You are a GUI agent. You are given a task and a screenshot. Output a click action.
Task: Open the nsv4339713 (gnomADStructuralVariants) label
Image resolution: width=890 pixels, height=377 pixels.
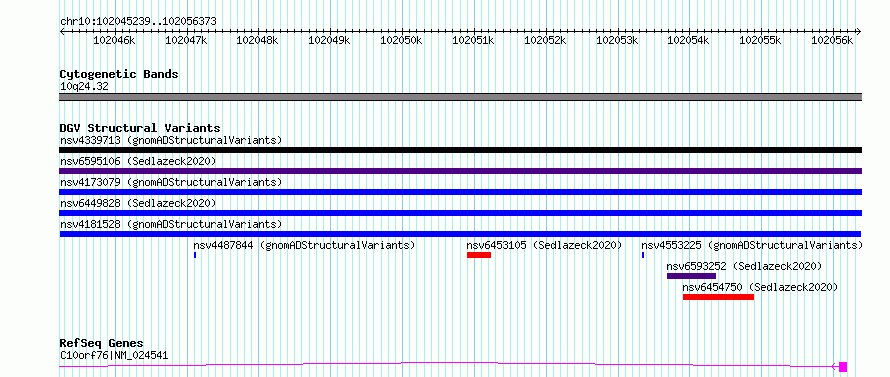tap(171, 140)
